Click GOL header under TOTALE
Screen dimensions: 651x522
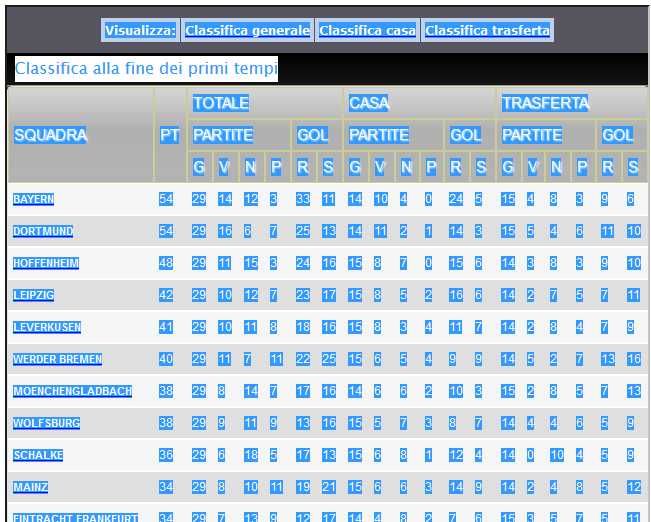[x=313, y=135]
